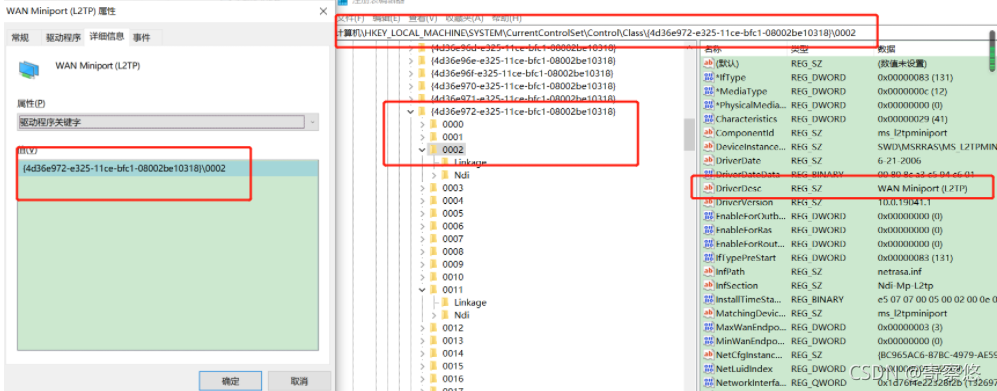
Task: Click the string icon next to InfPath
Action: coord(708,272)
